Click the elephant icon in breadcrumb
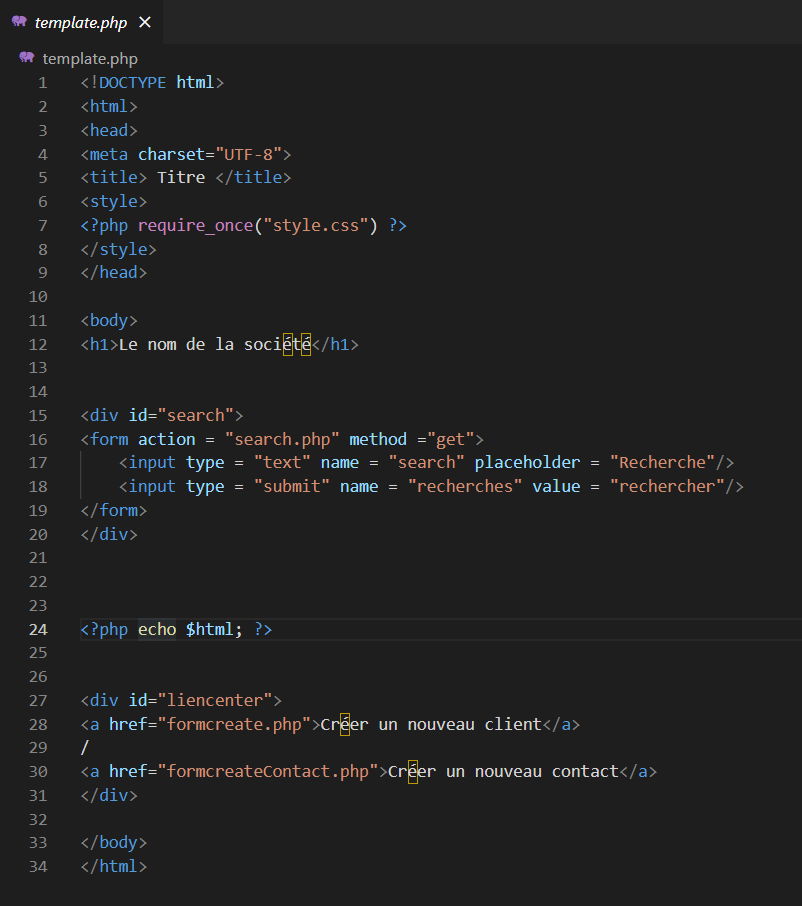The width and height of the screenshot is (802, 906). click(27, 58)
